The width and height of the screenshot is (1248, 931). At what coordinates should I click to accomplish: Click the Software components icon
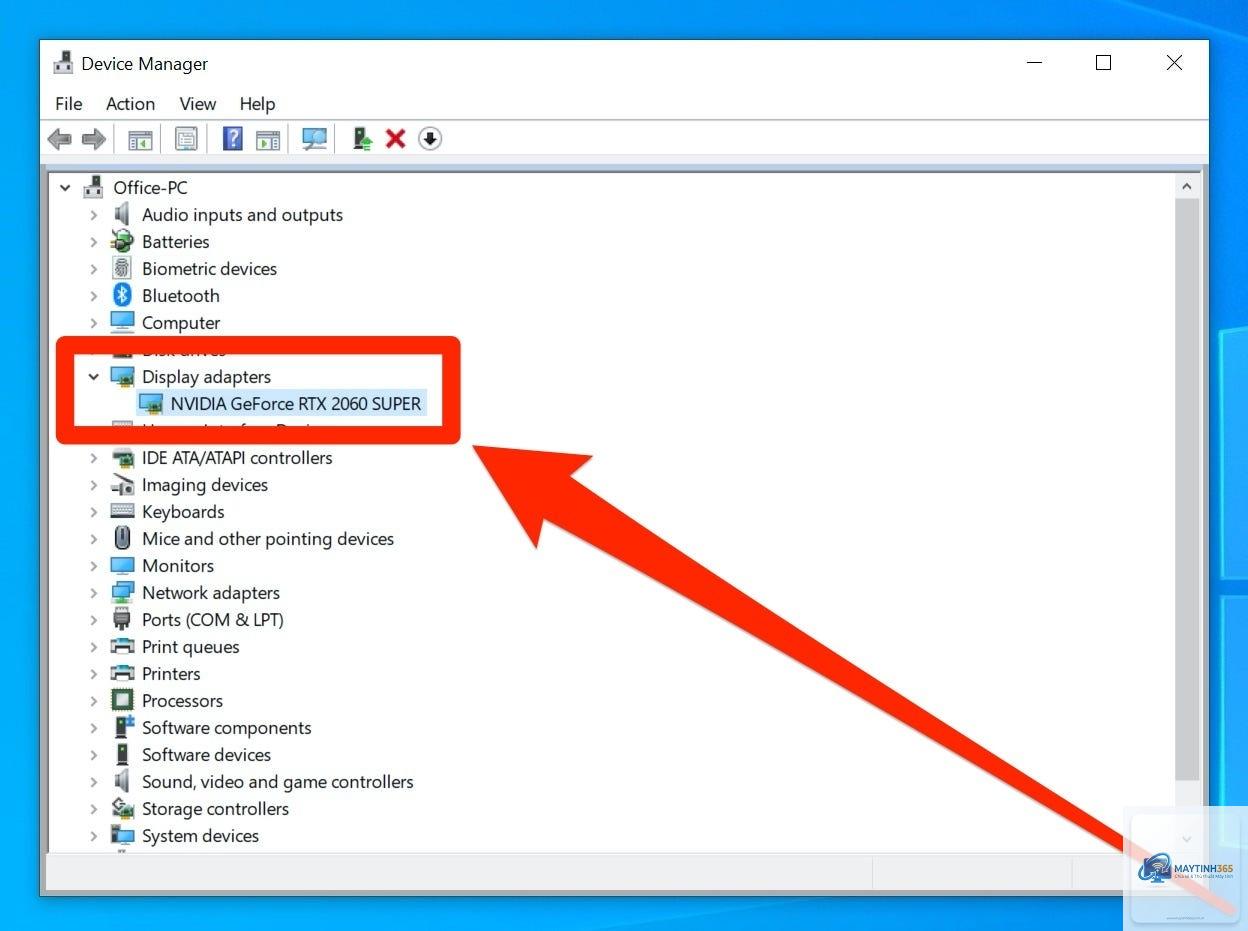tap(122, 727)
